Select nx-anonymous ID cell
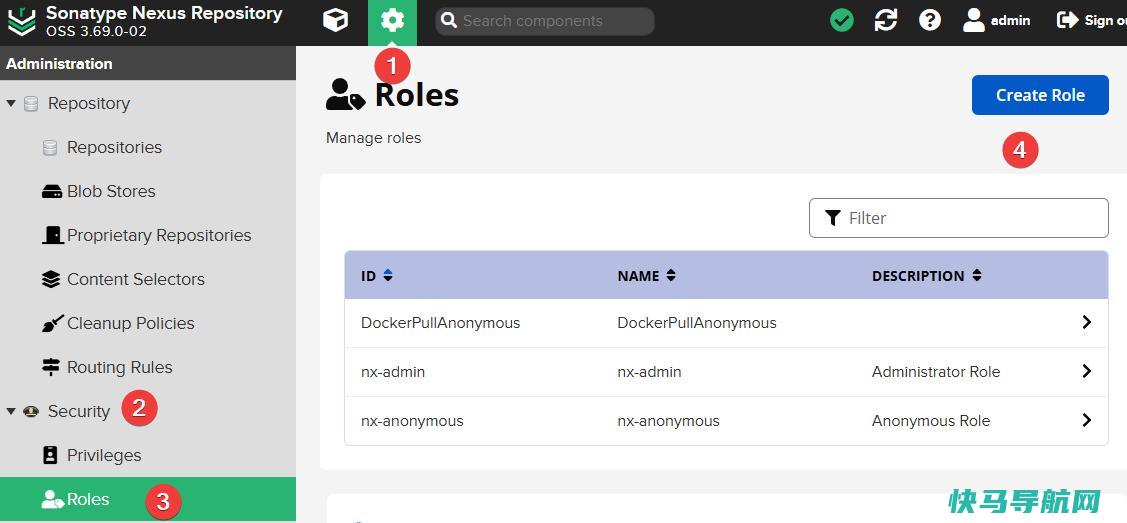The width and height of the screenshot is (1127, 523). 412,421
